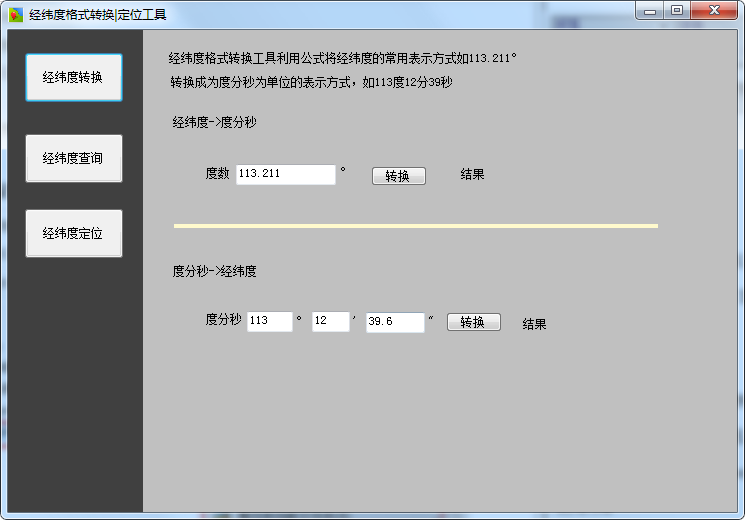Click the first description line mentioning 113.211°
This screenshot has width=745, height=520.
[x=342, y=58]
